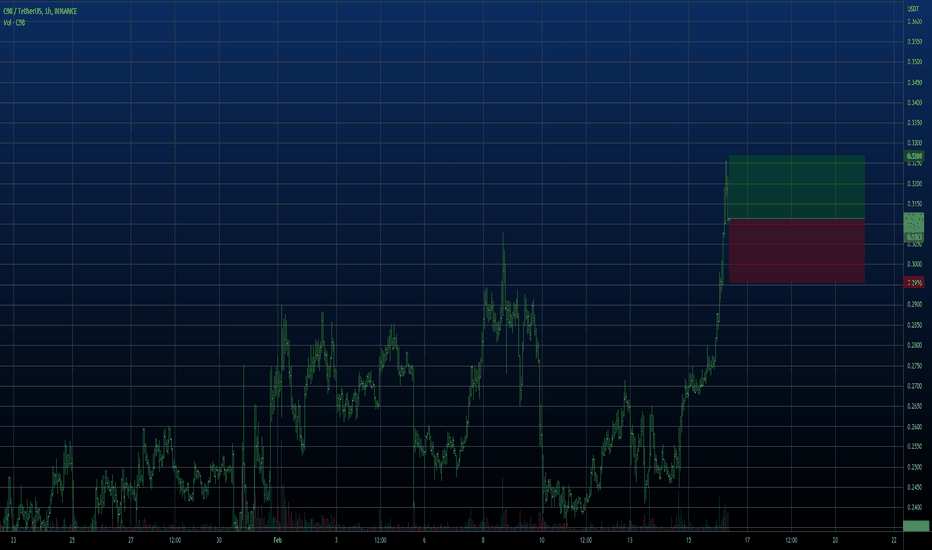
Task: Select the Vol · C98 indicator label
Action: click(x=14, y=23)
